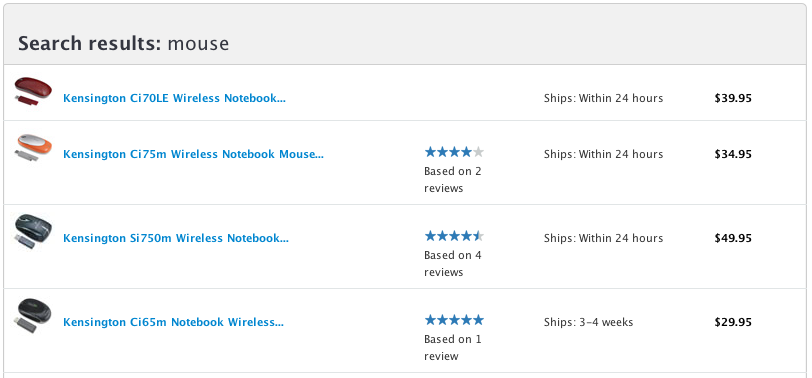Click the $39.95 price
The width and height of the screenshot is (812, 378).
[x=733, y=98]
